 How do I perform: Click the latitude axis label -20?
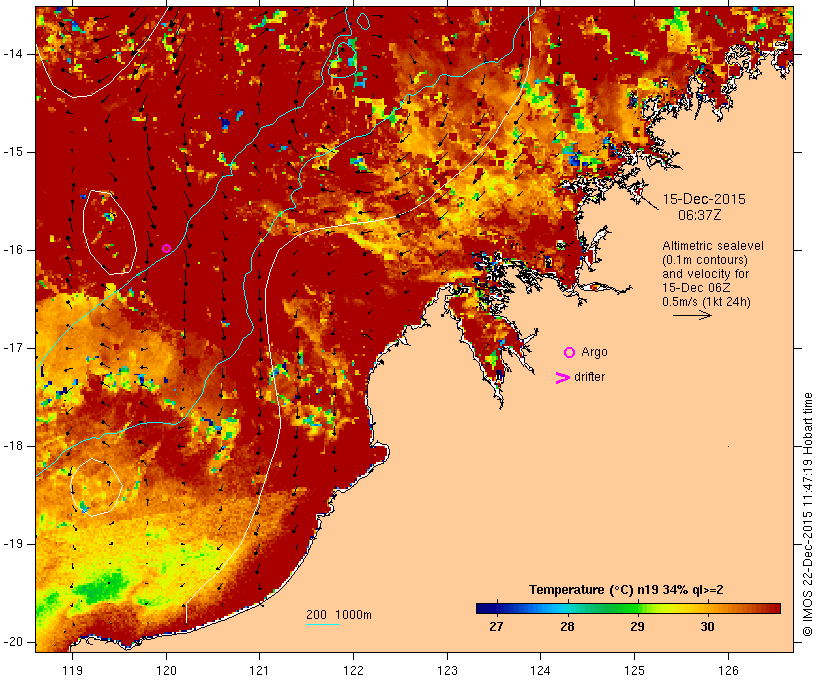tap(13, 642)
